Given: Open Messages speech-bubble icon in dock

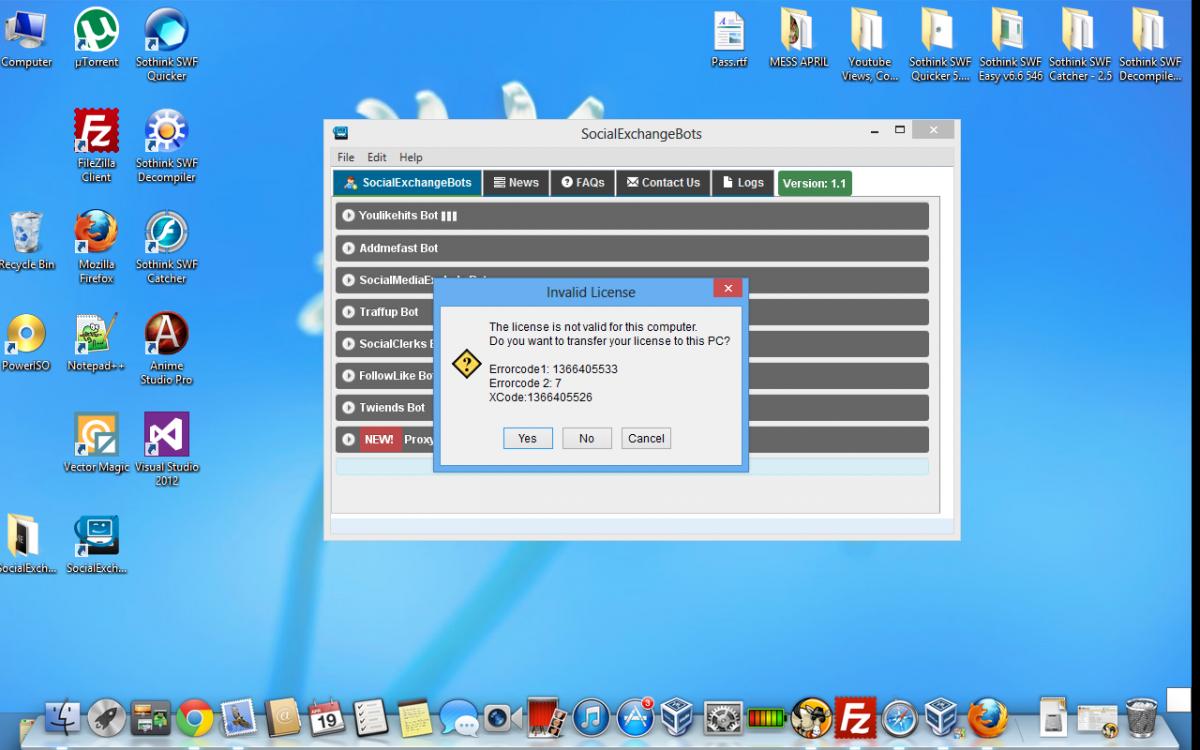Looking at the screenshot, I should [459, 717].
